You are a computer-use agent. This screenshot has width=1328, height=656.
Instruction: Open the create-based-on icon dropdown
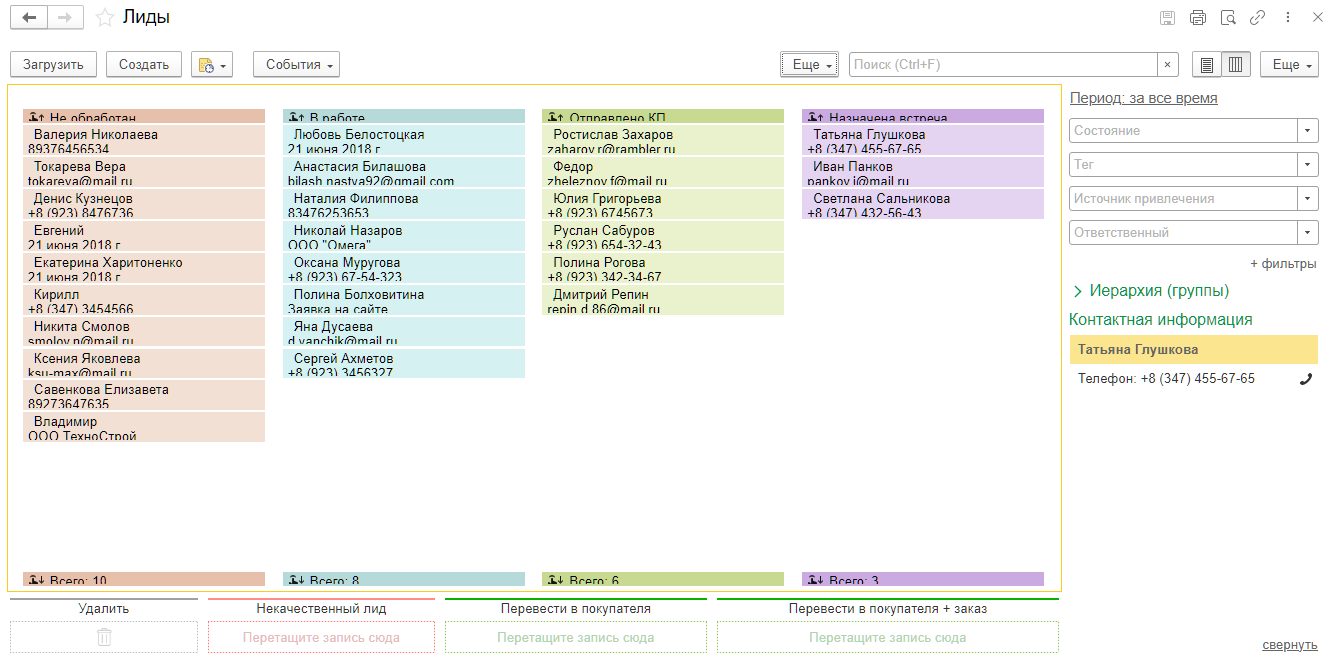click(212, 64)
